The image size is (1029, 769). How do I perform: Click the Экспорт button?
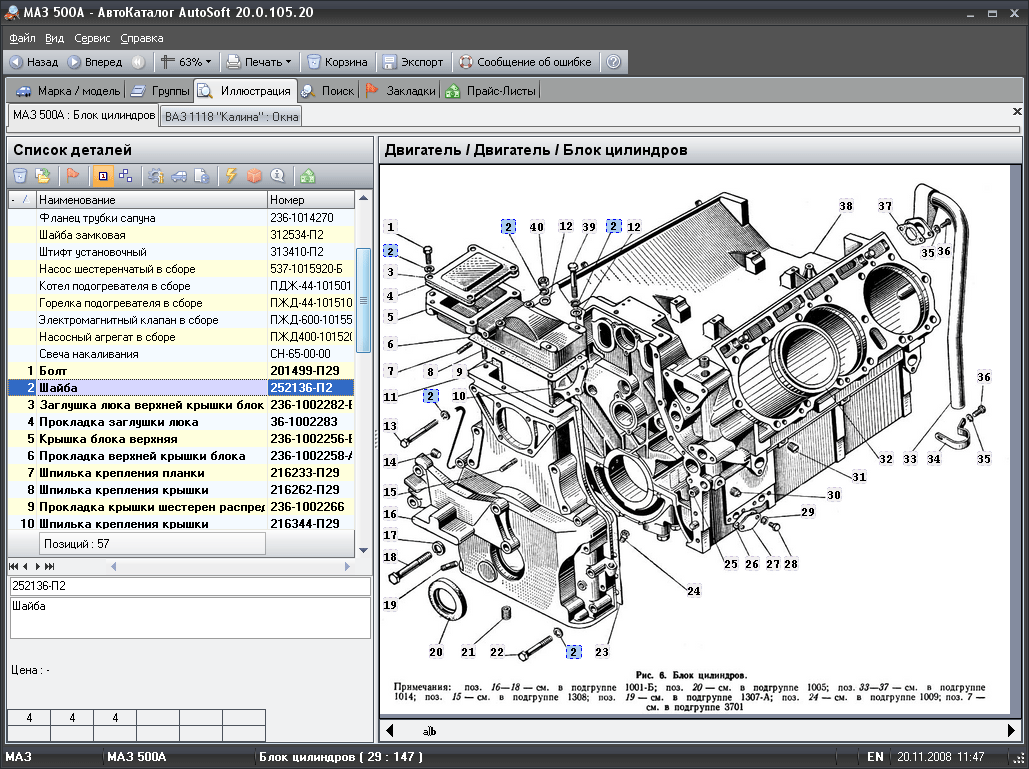tap(412, 62)
